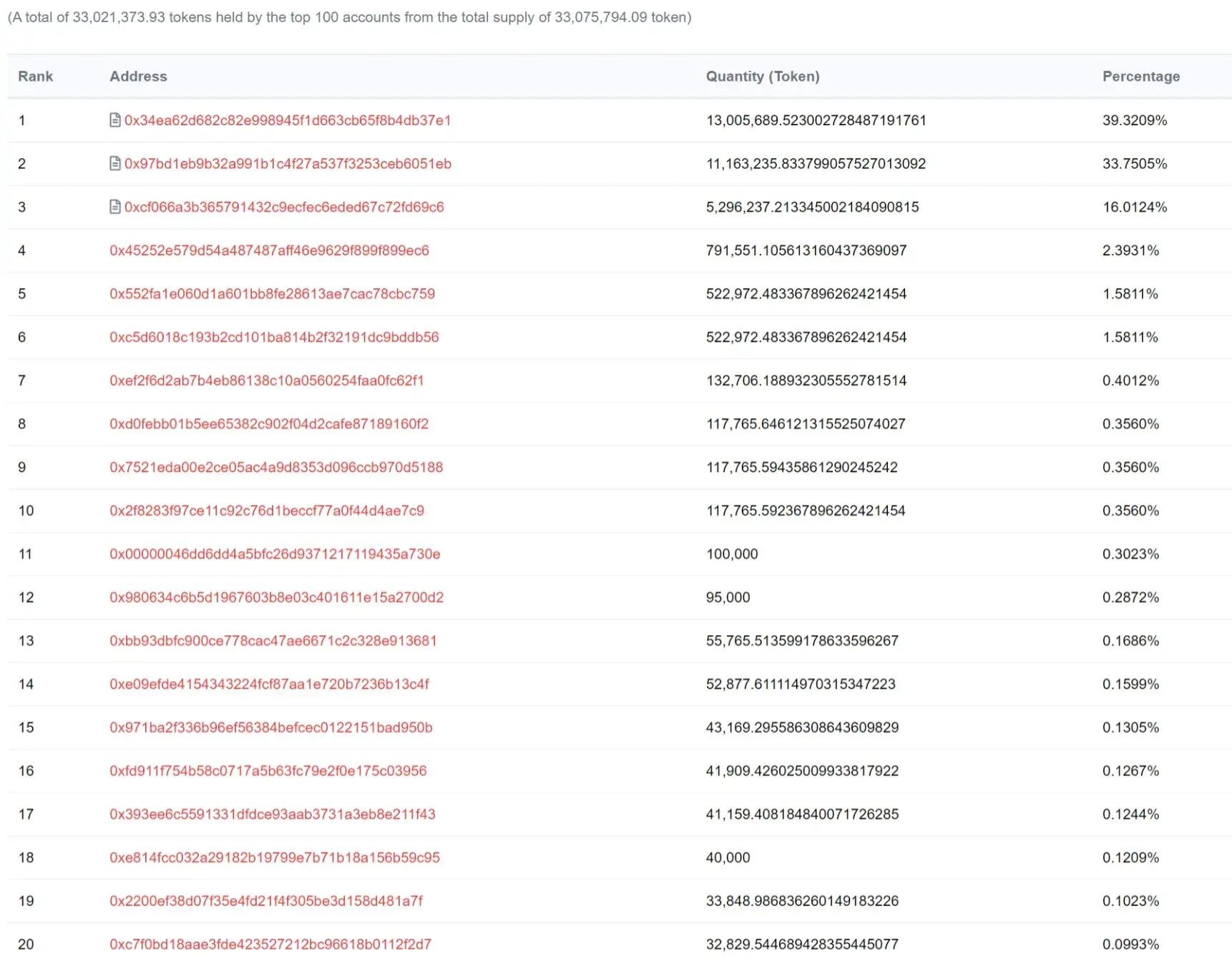Click percentage 0.3023%
1232x964 pixels.
click(1131, 554)
